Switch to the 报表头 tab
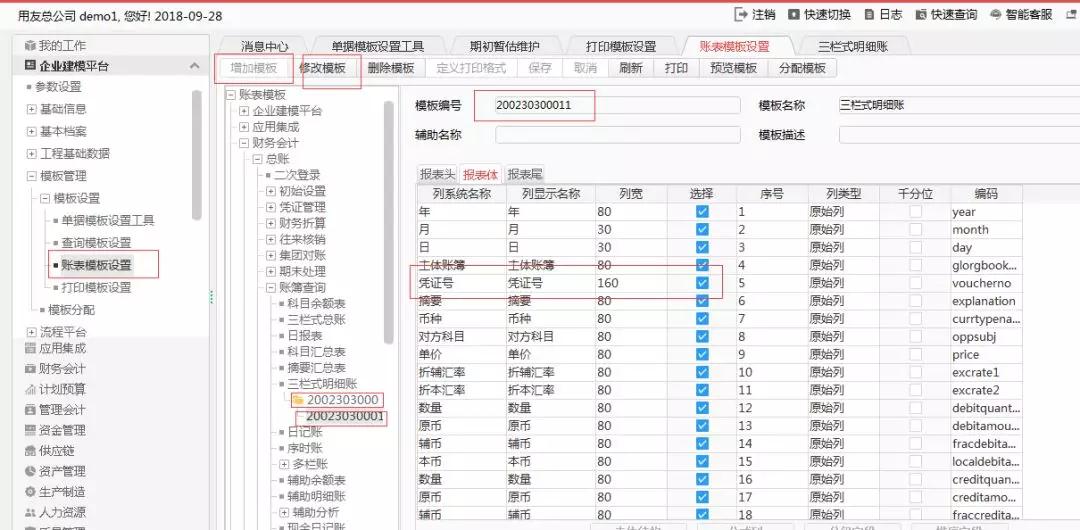Image resolution: width=1080 pixels, height=530 pixels. pyautogui.click(x=438, y=174)
